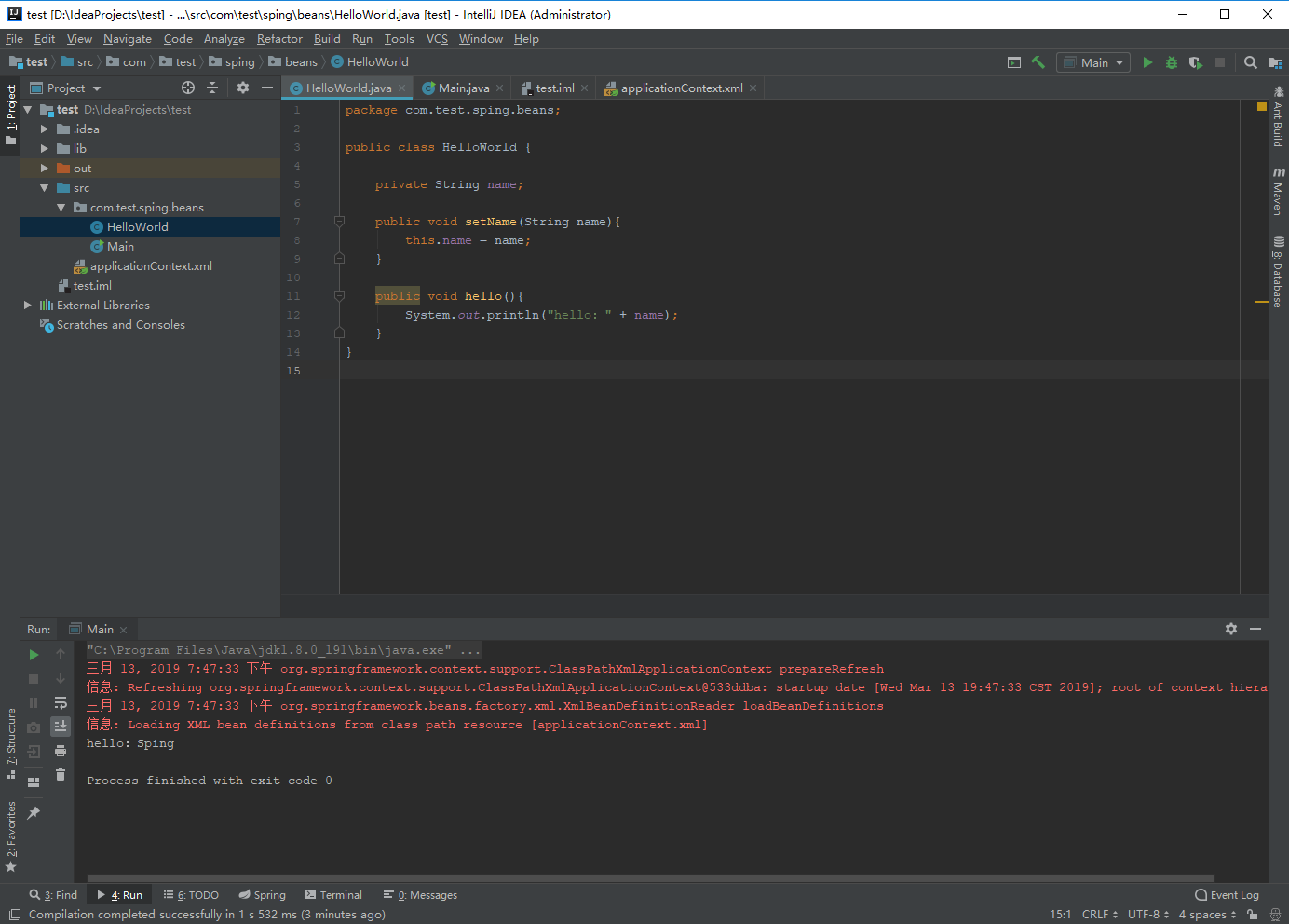Open Project panel settings gear
The height and width of the screenshot is (924, 1289).
tap(243, 88)
